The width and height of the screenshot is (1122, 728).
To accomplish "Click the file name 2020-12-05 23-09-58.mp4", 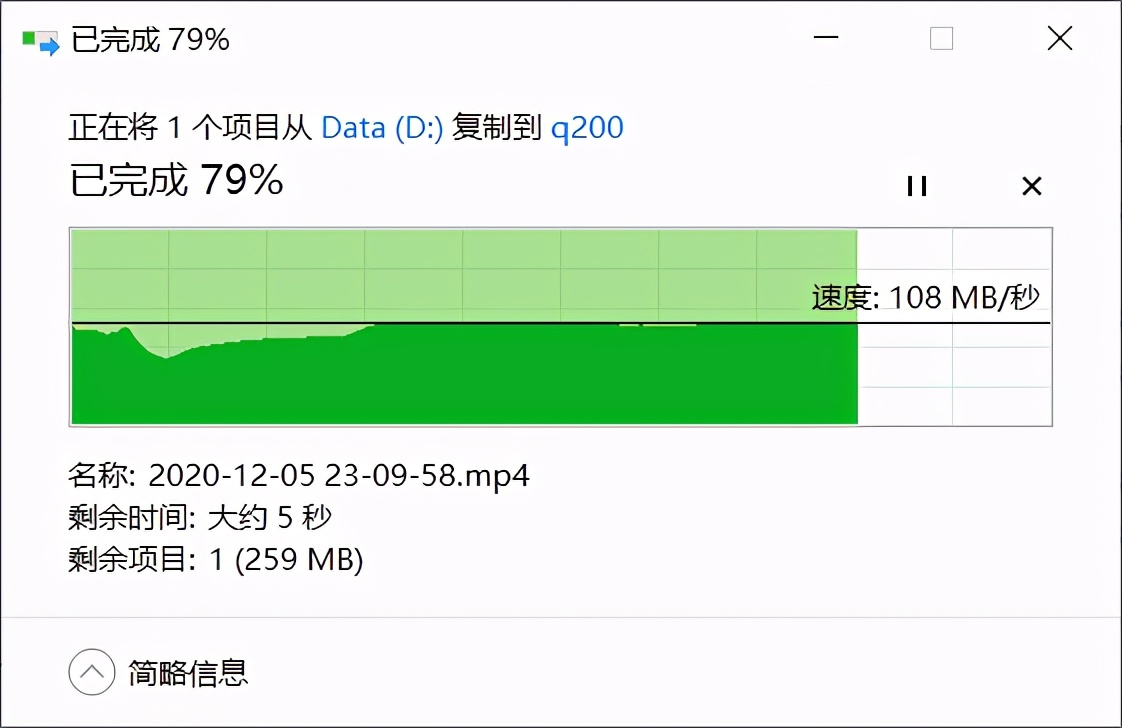I will (338, 475).
